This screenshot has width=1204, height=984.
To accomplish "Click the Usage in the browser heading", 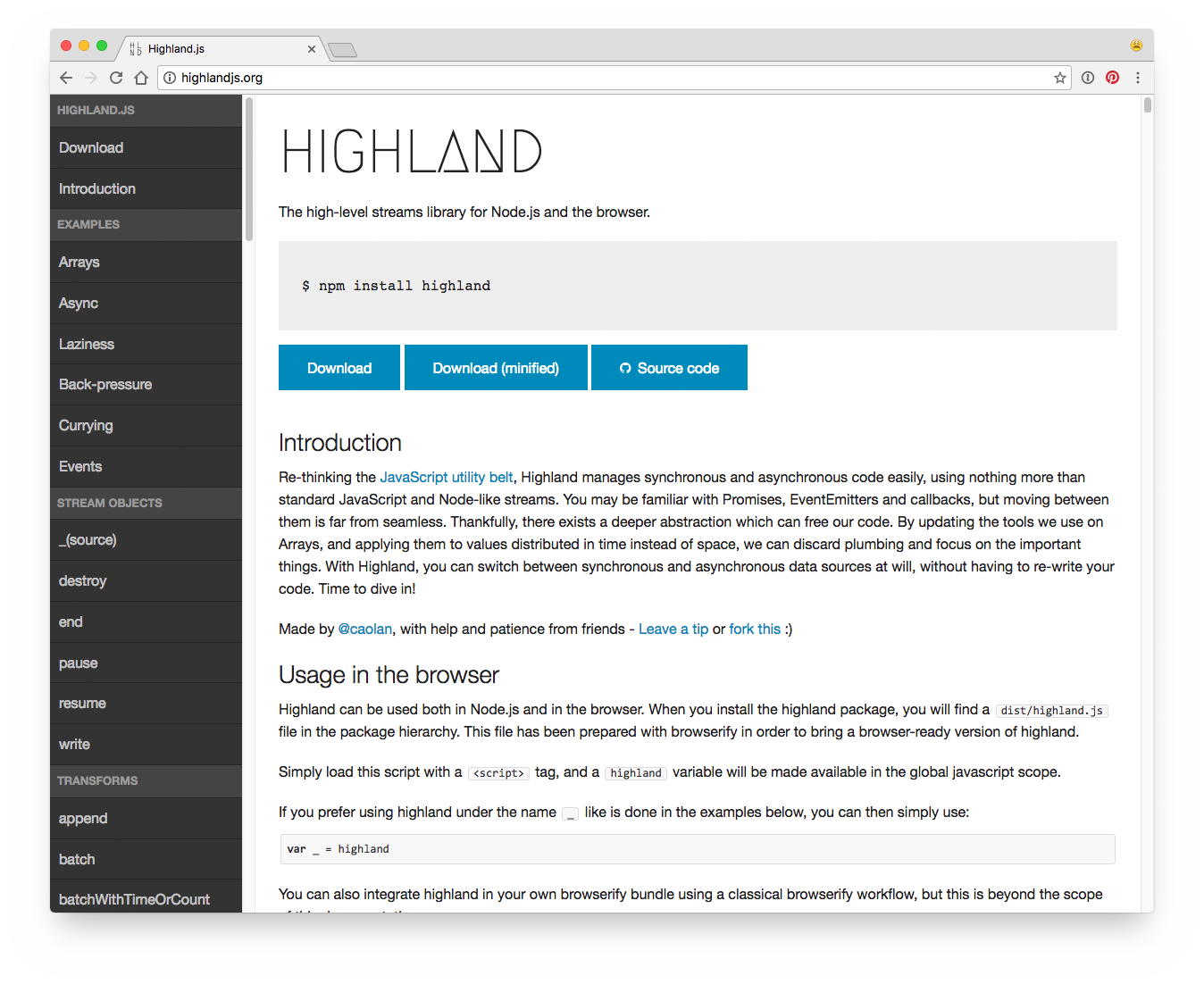I will tap(389, 675).
